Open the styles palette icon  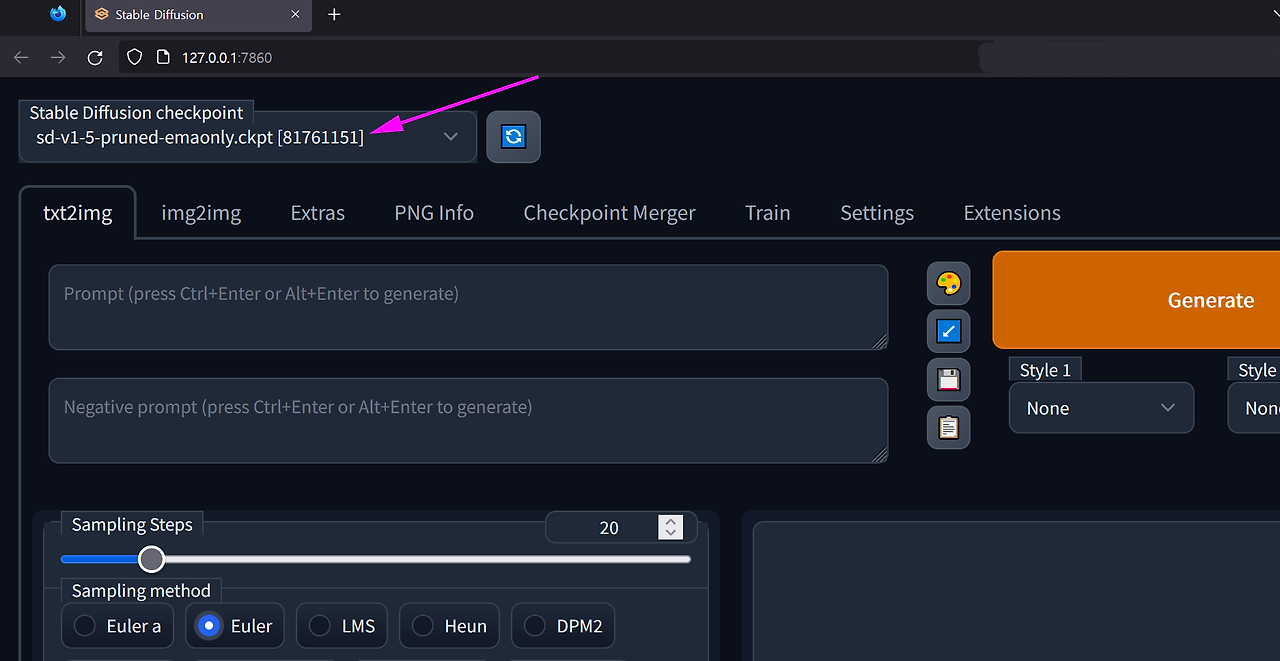point(948,283)
